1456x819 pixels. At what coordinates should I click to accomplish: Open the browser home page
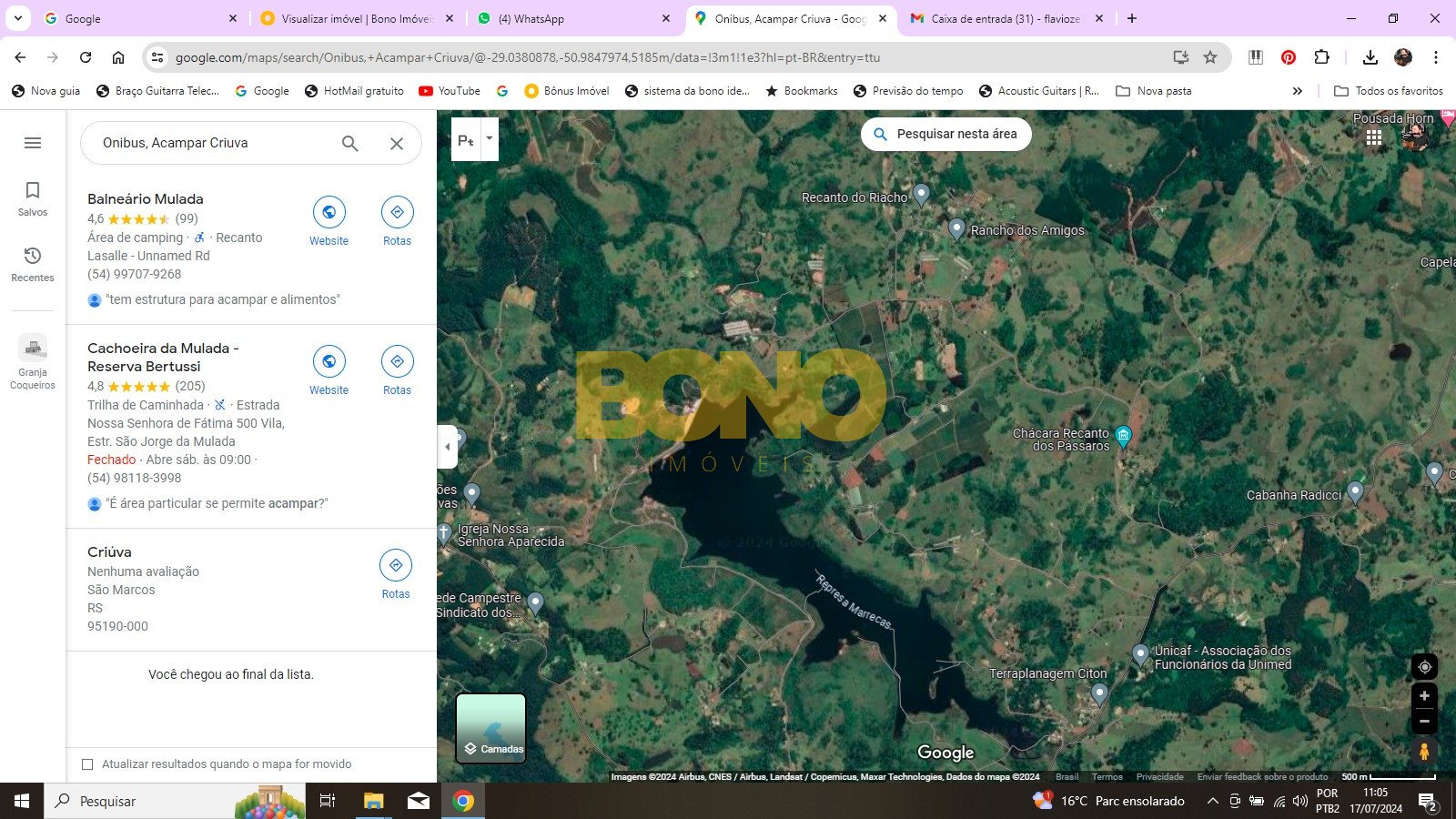(118, 57)
